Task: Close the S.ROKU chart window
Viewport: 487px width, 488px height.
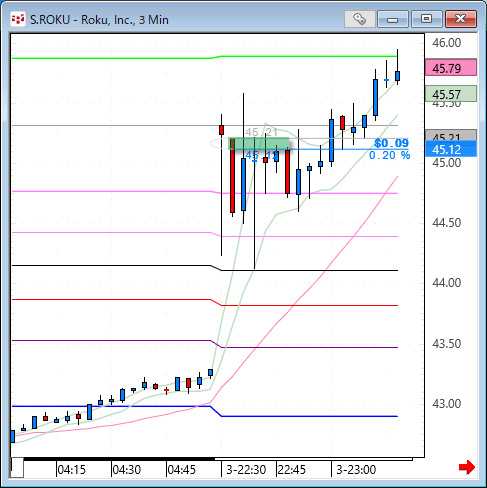Action: 461,19
